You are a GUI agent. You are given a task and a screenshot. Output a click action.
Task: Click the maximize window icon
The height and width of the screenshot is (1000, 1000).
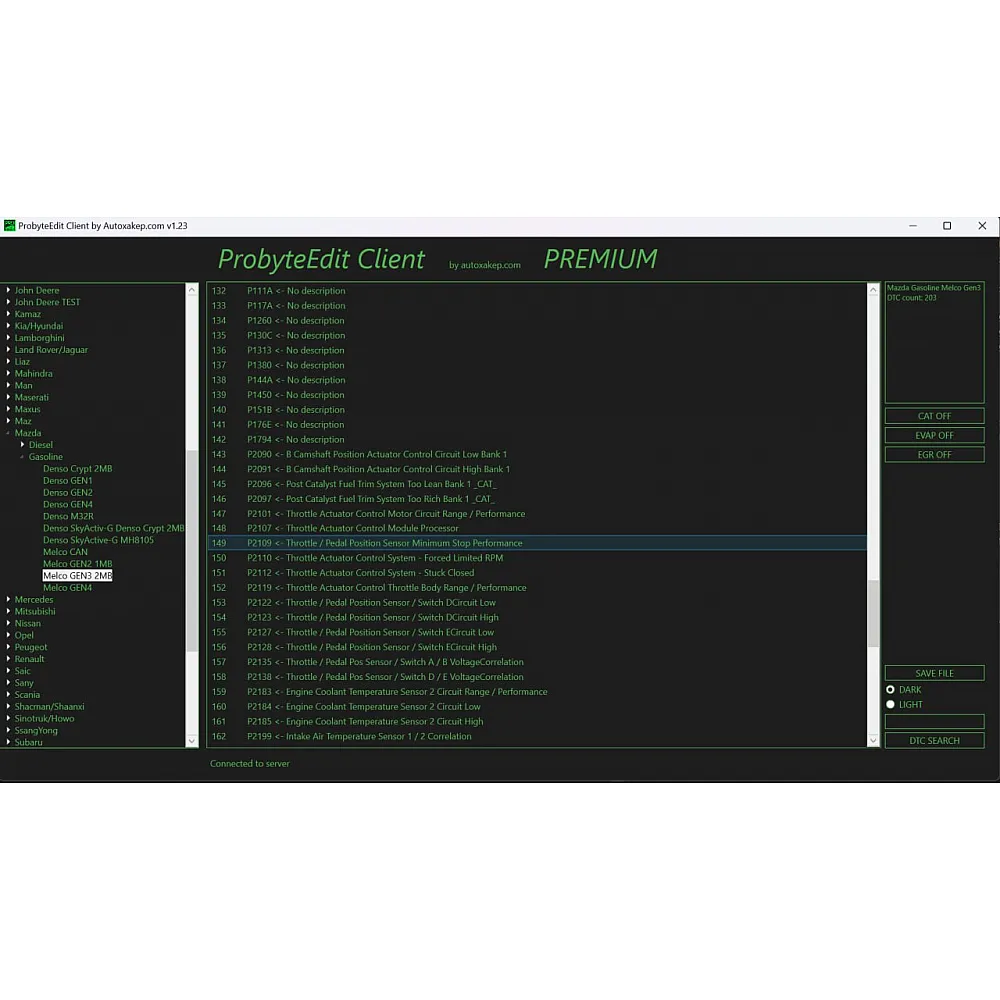[x=947, y=226]
